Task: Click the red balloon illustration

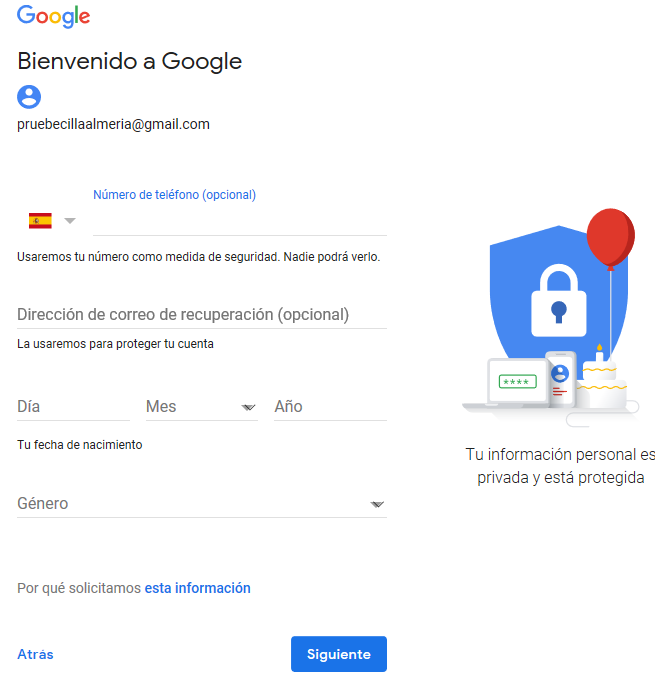Action: 609,239
